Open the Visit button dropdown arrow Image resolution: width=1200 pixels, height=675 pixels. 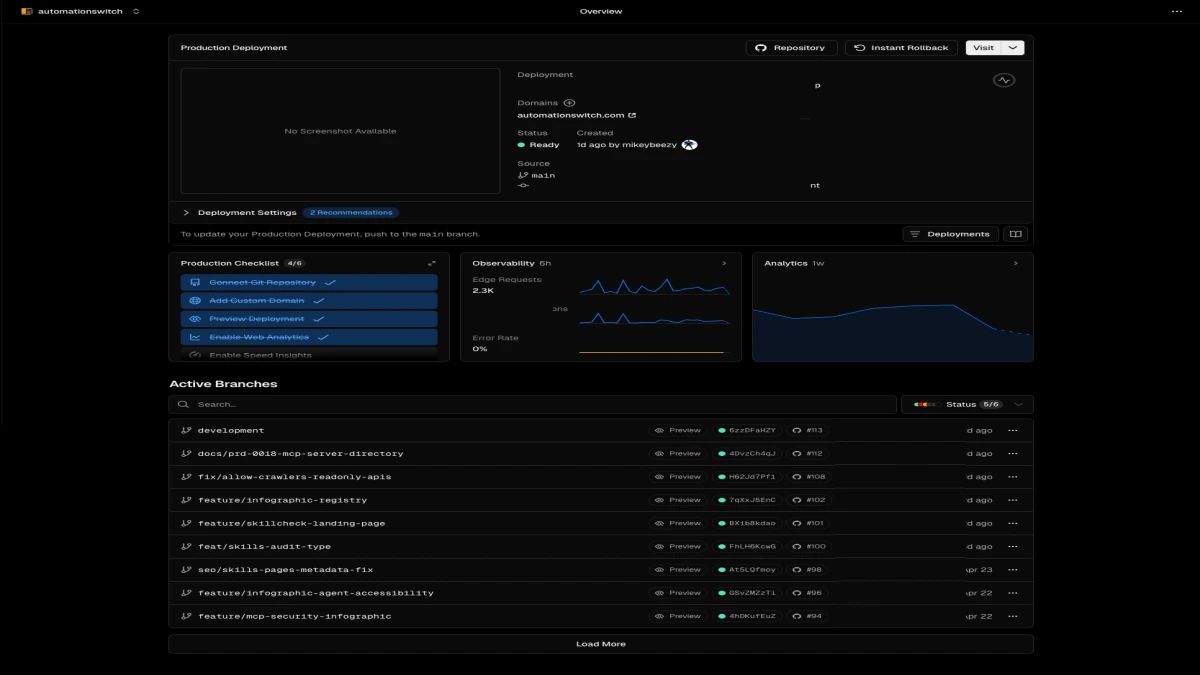pos(1012,47)
